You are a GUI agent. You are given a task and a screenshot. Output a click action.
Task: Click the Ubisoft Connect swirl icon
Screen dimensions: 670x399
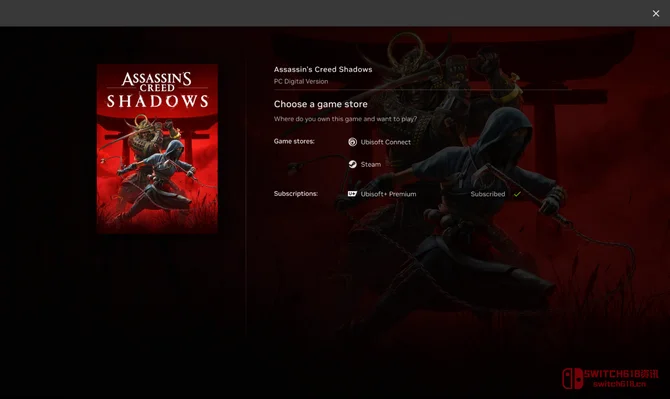(x=352, y=142)
